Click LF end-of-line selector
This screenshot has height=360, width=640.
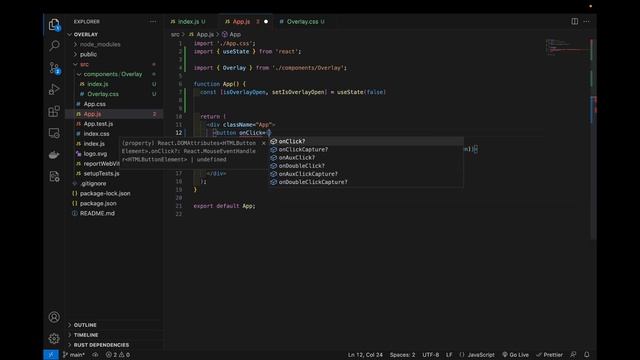[x=449, y=355]
